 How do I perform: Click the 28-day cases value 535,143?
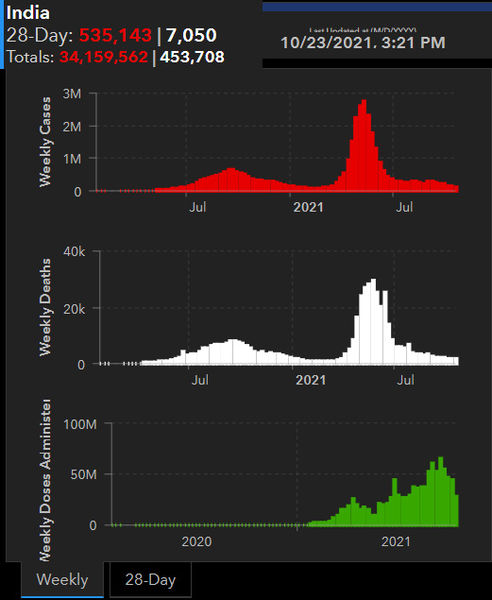pos(116,35)
